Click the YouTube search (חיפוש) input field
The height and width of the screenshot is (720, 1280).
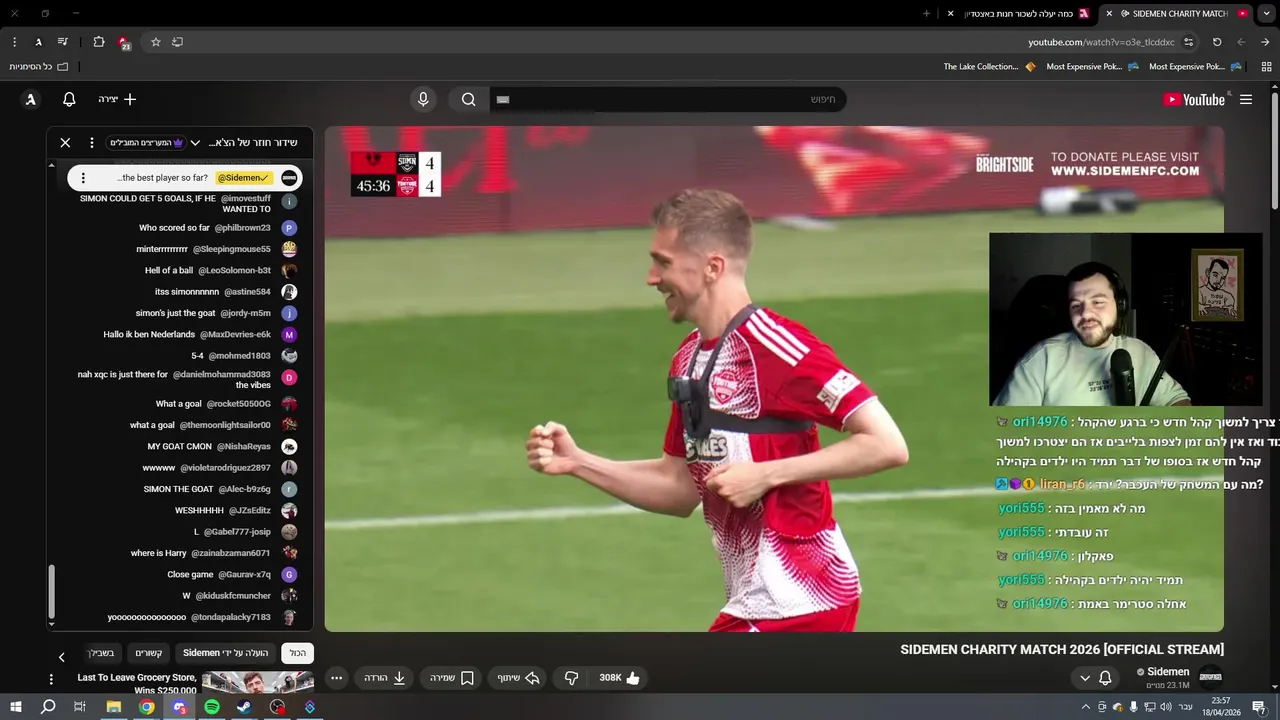coord(668,99)
